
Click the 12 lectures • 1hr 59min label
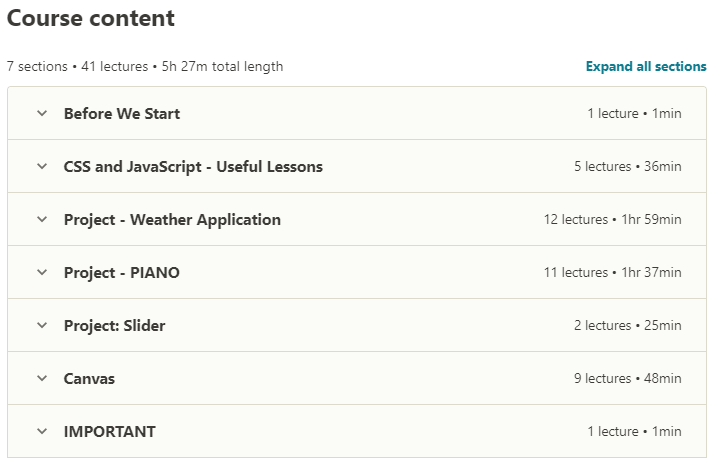click(606, 220)
